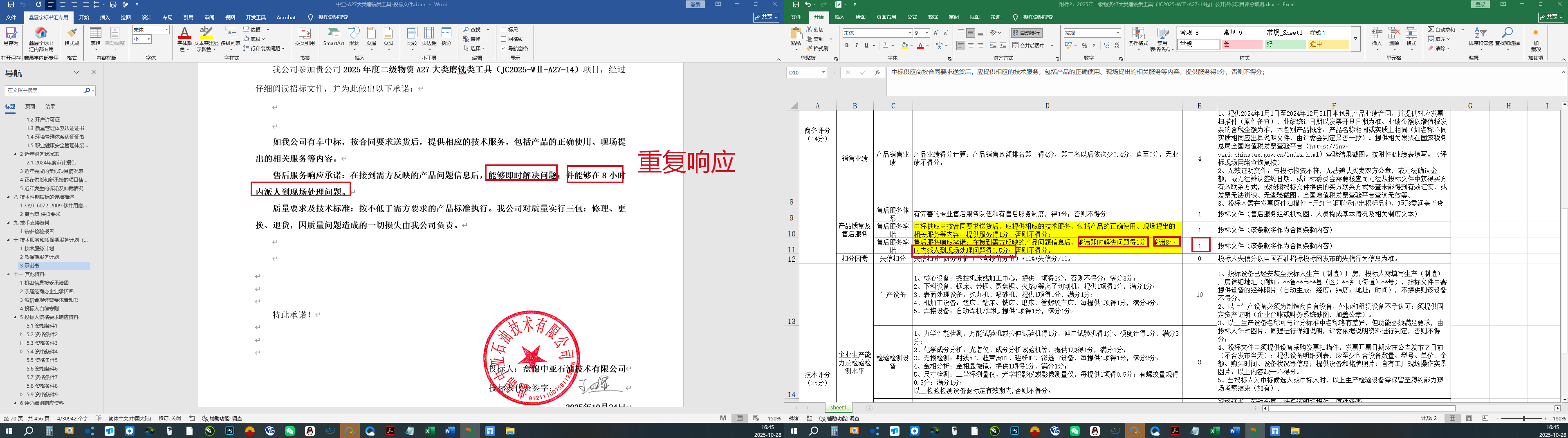
Task: Apply the 差 red cell style in Excel
Action: tap(1242, 45)
